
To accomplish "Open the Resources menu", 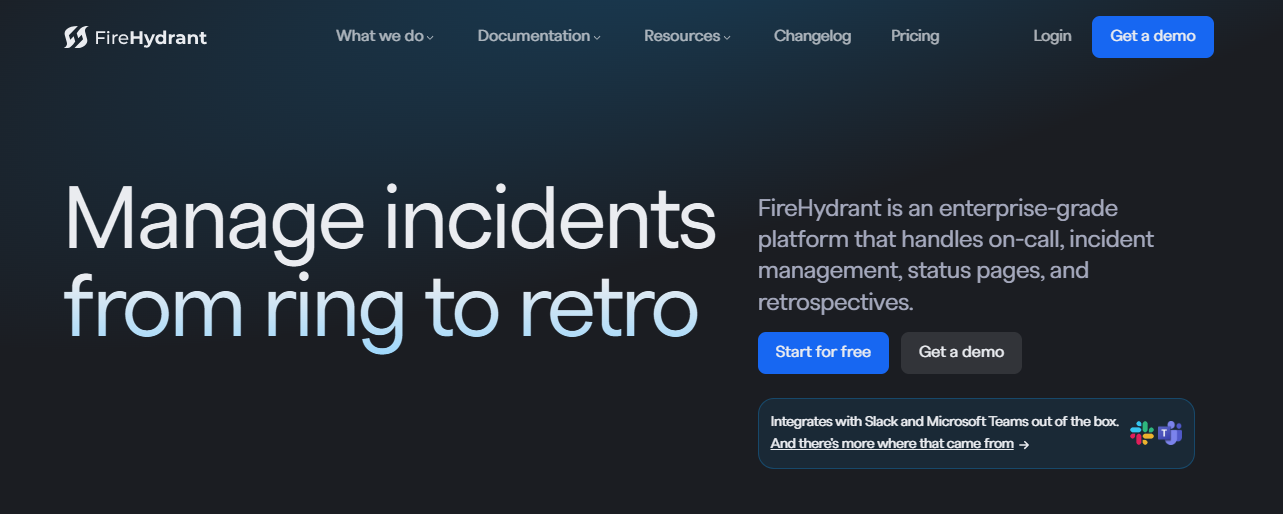I will tap(688, 36).
